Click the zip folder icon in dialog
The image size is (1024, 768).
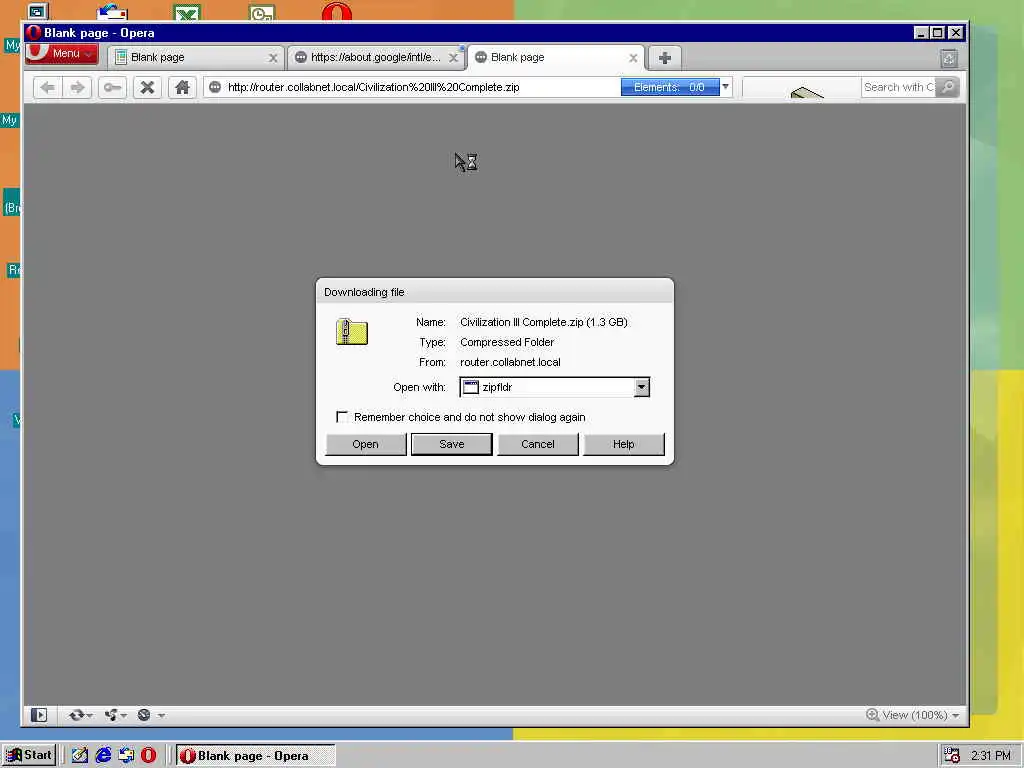pos(352,332)
